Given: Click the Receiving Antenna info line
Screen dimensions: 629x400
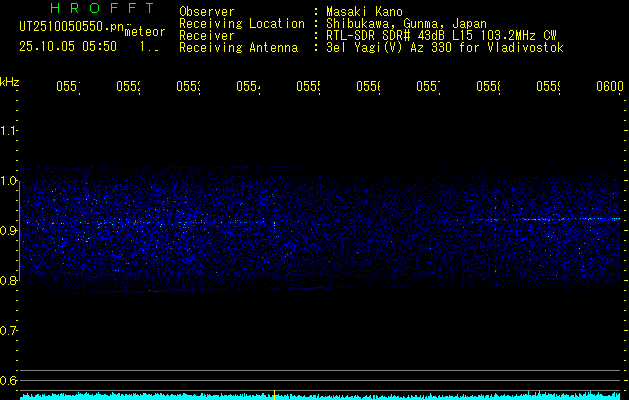Looking at the screenshot, I should [x=371, y=48].
